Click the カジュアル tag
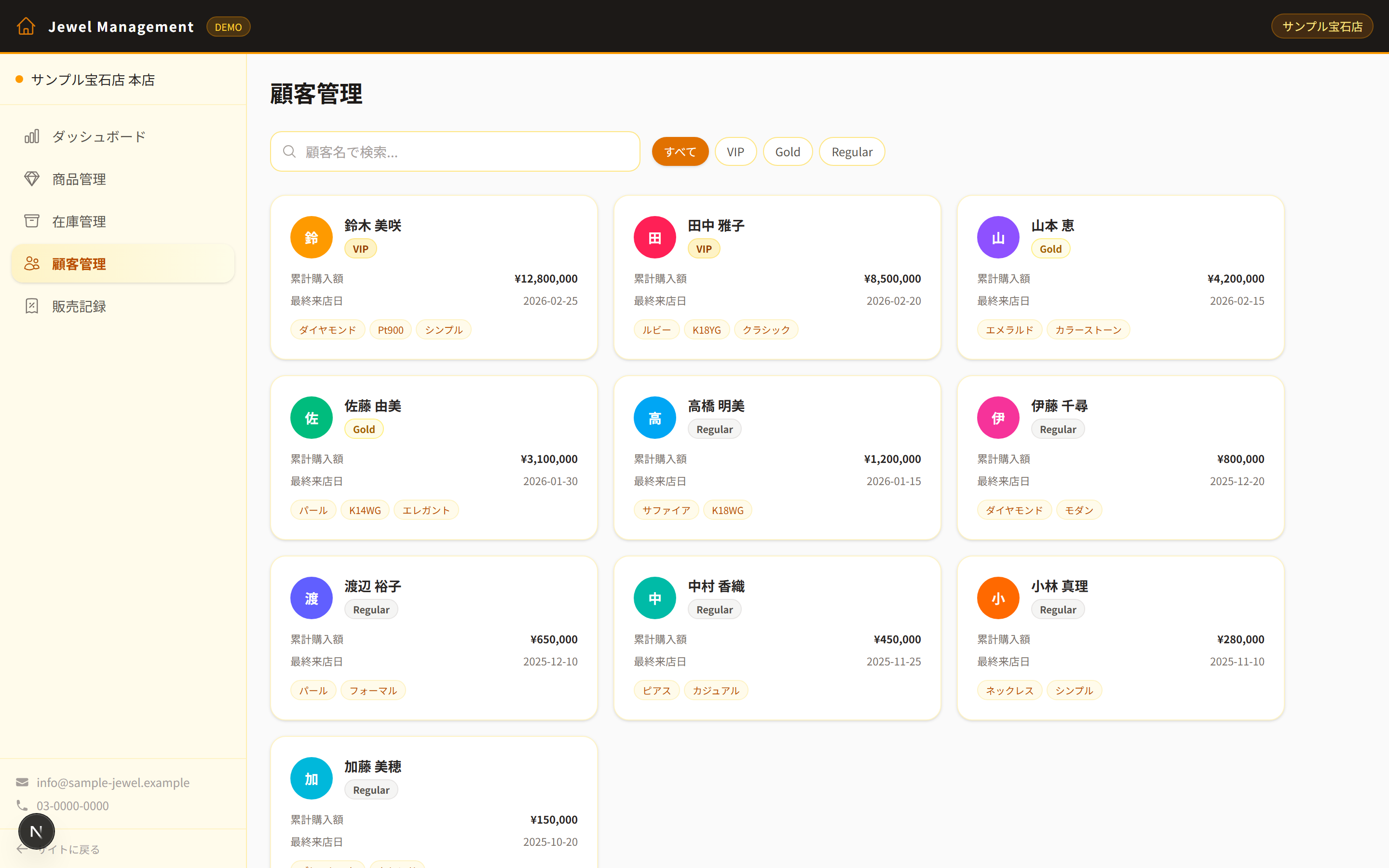The height and width of the screenshot is (868, 1389). pyautogui.click(x=716, y=690)
